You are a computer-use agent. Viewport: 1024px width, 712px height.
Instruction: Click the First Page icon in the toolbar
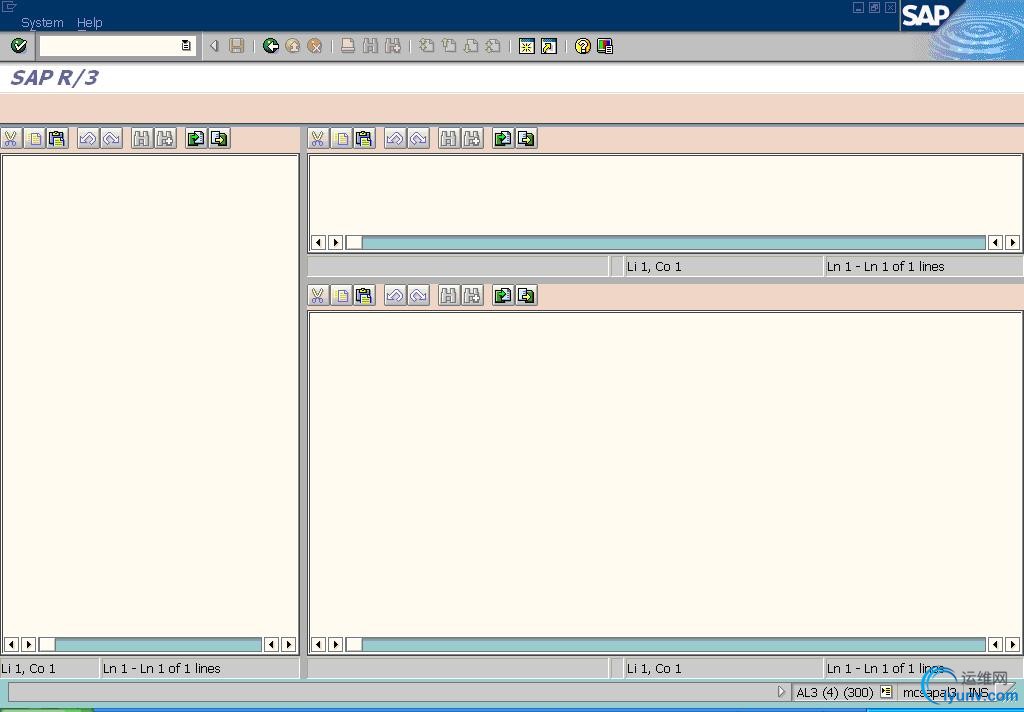[426, 46]
